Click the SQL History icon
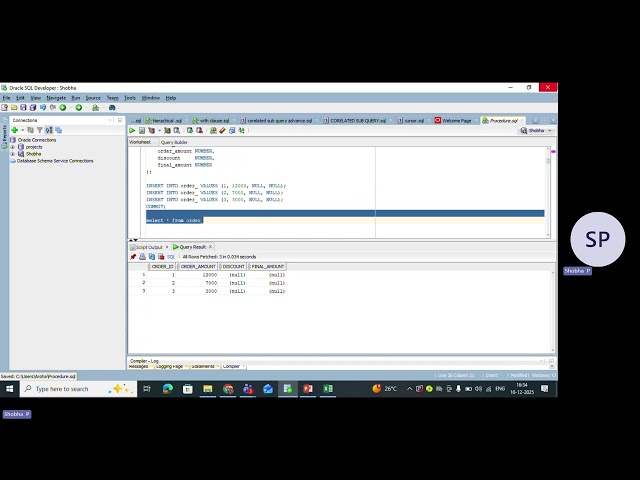The height and width of the screenshot is (480, 640). [x=232, y=131]
